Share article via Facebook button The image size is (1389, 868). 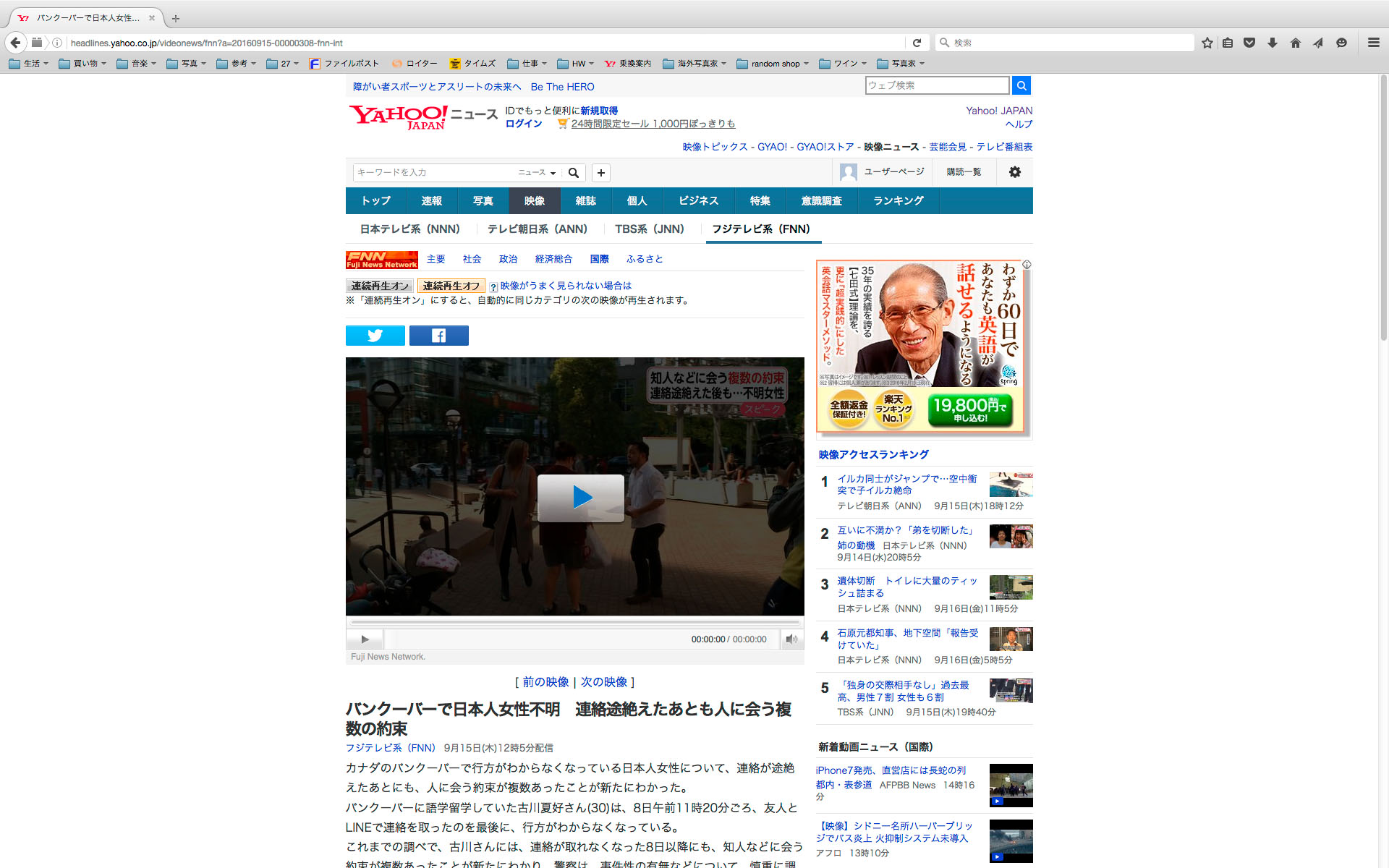[438, 336]
